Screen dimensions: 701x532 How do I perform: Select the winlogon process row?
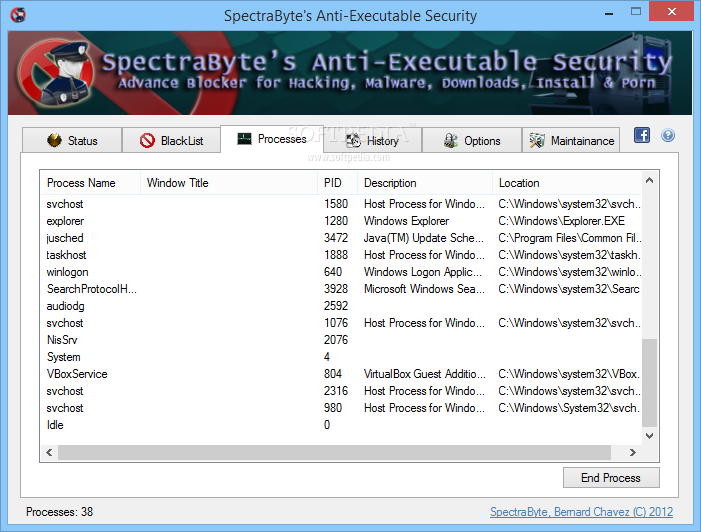(341, 272)
